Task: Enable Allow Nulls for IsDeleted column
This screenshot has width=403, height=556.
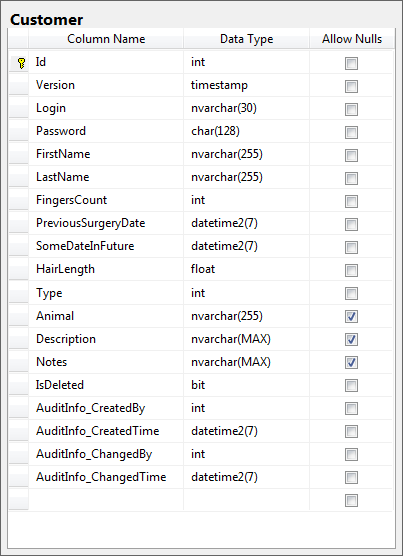Action: point(351,385)
